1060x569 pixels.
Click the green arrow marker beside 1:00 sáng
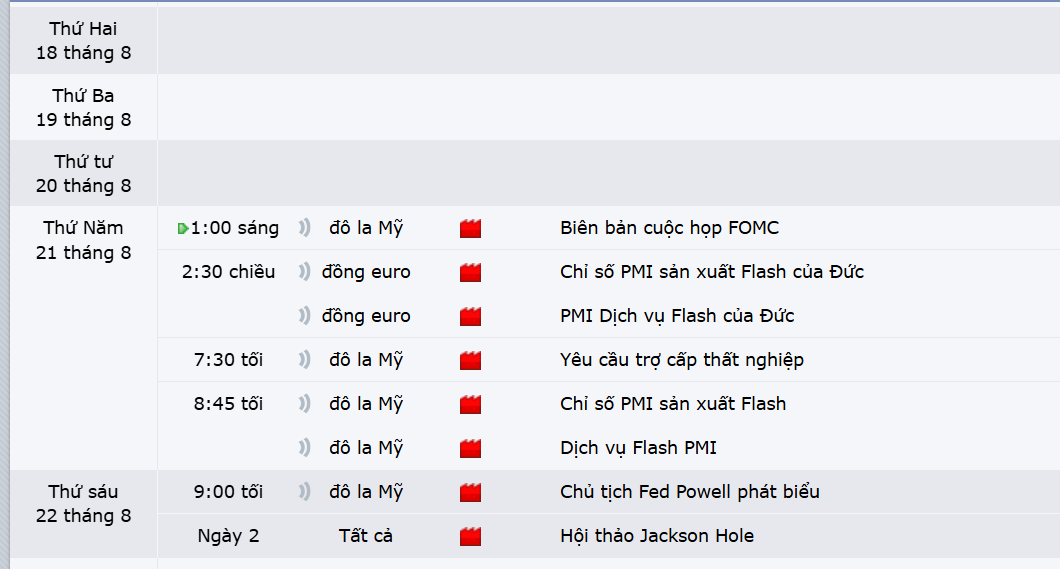pos(183,228)
